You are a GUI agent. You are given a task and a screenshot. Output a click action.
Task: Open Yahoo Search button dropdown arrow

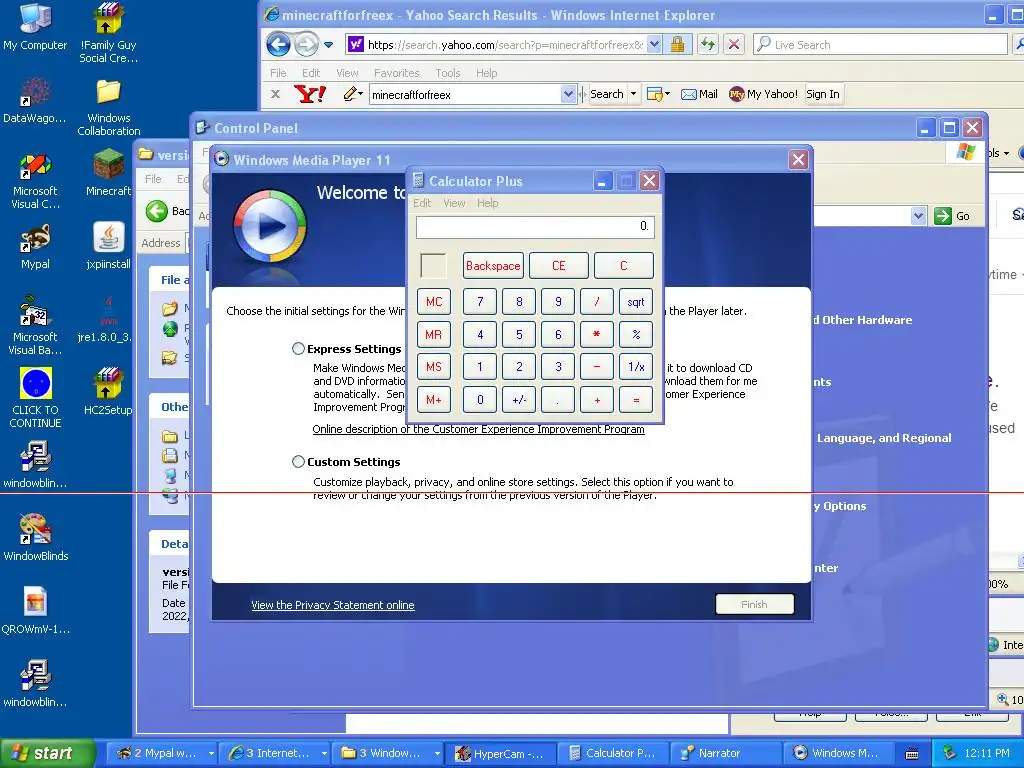point(633,94)
